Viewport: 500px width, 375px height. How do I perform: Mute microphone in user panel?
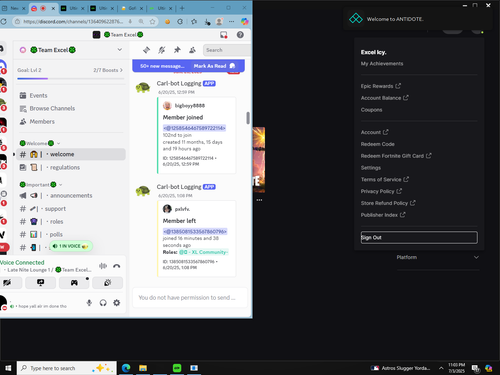coord(89,303)
